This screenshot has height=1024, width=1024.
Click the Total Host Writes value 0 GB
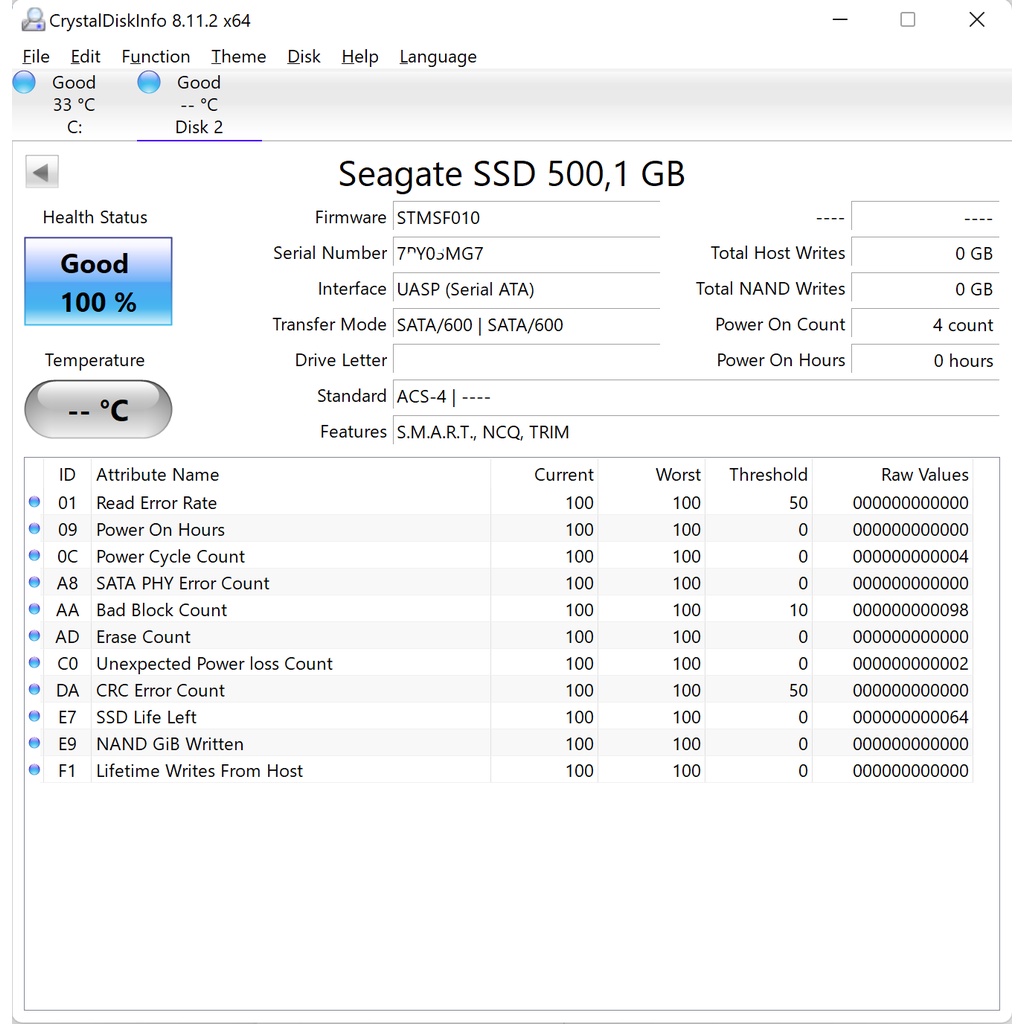click(925, 253)
